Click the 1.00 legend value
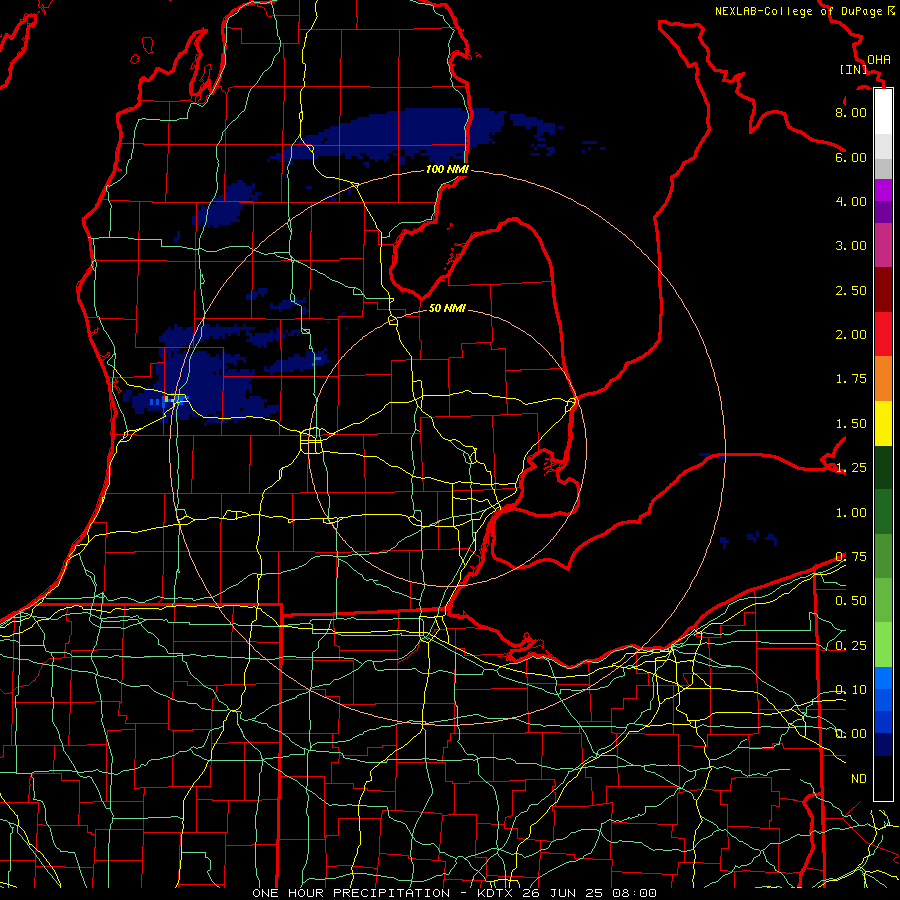 coord(851,513)
